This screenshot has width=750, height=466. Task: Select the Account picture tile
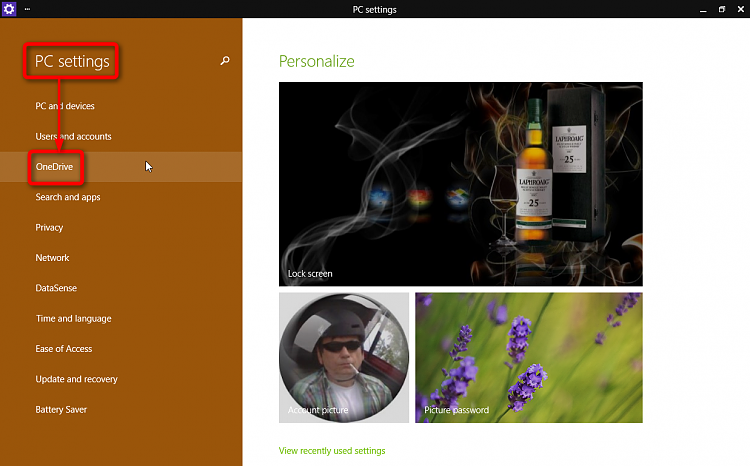coord(343,357)
